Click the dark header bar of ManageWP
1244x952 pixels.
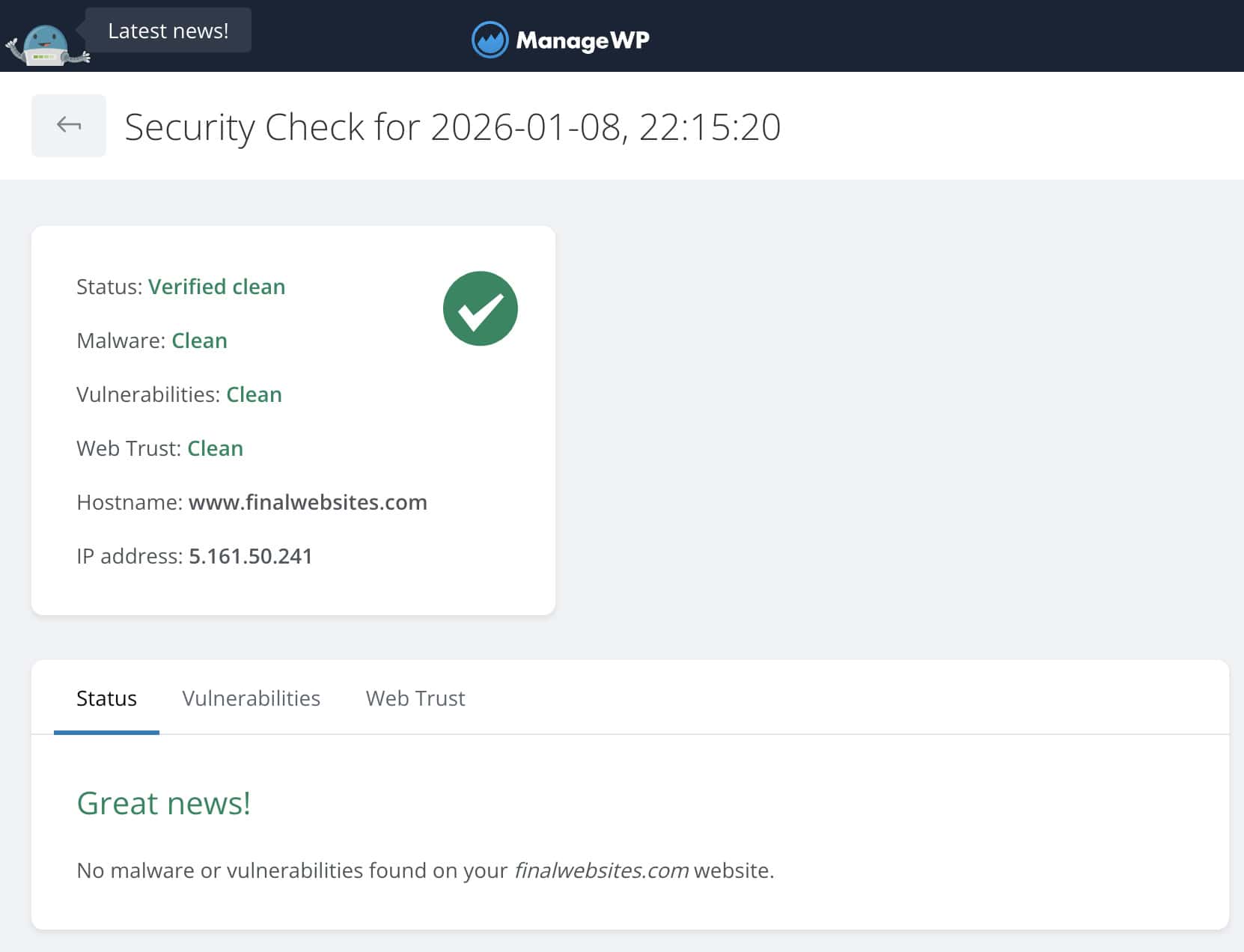pyautogui.click(x=973, y=37)
